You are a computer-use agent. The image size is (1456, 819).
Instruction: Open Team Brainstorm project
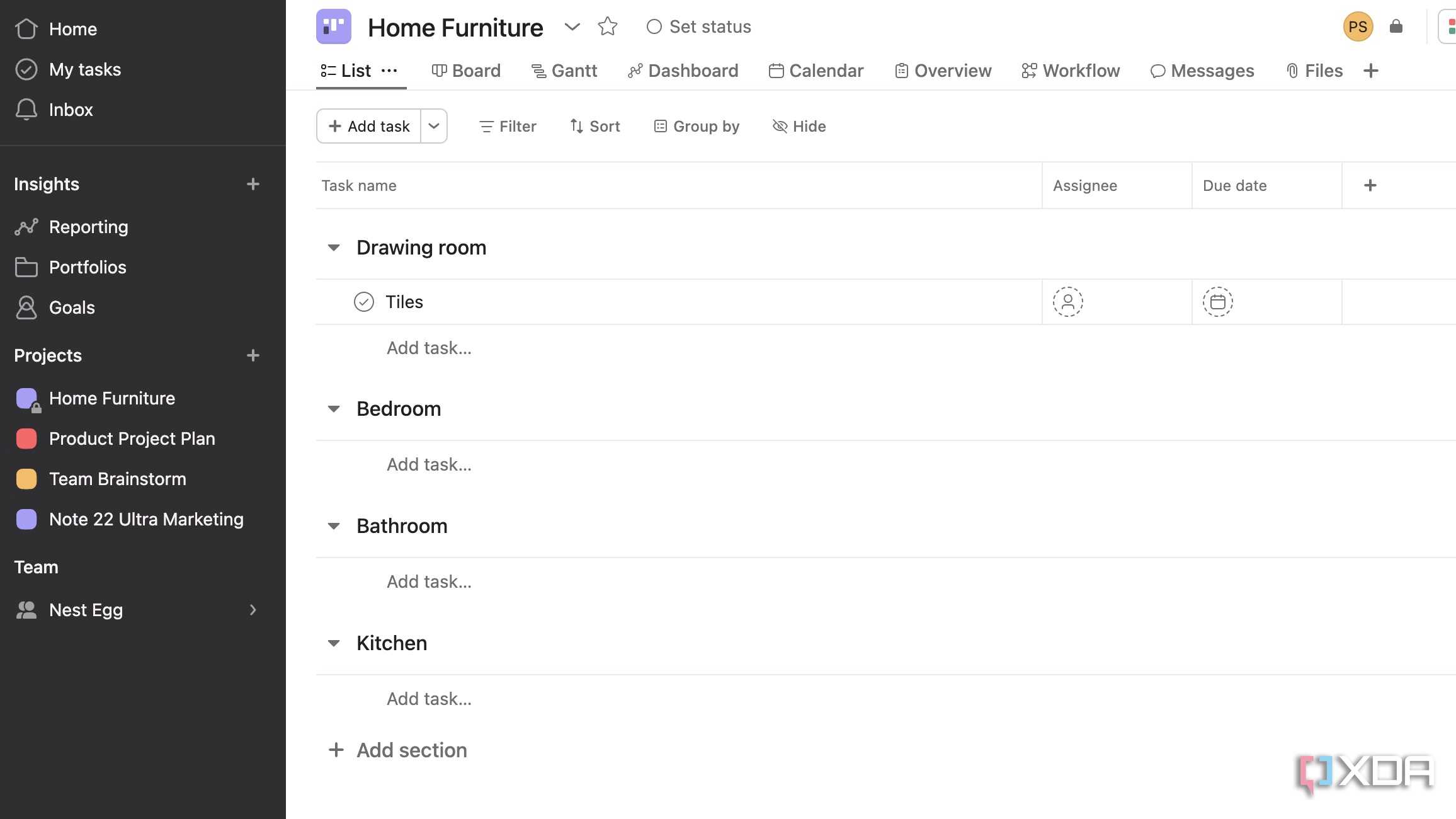click(x=101, y=479)
